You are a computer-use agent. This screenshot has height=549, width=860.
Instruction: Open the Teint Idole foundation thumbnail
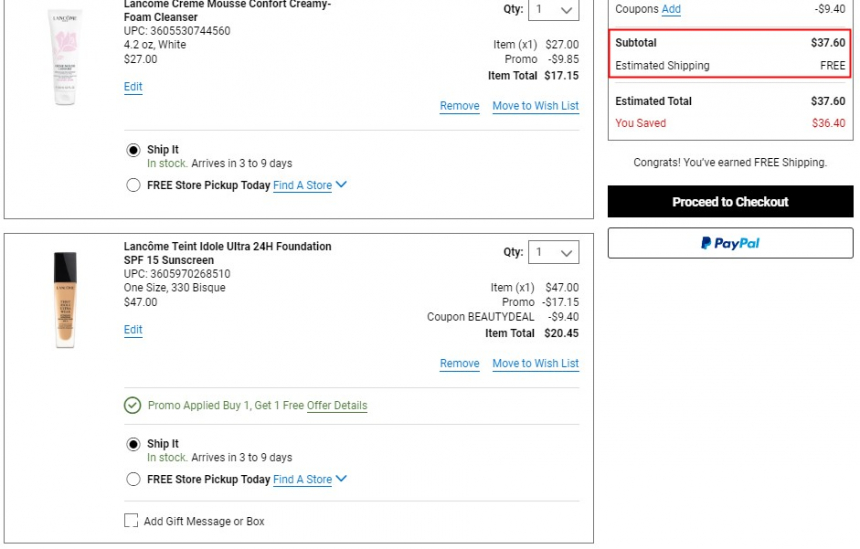tap(65, 299)
